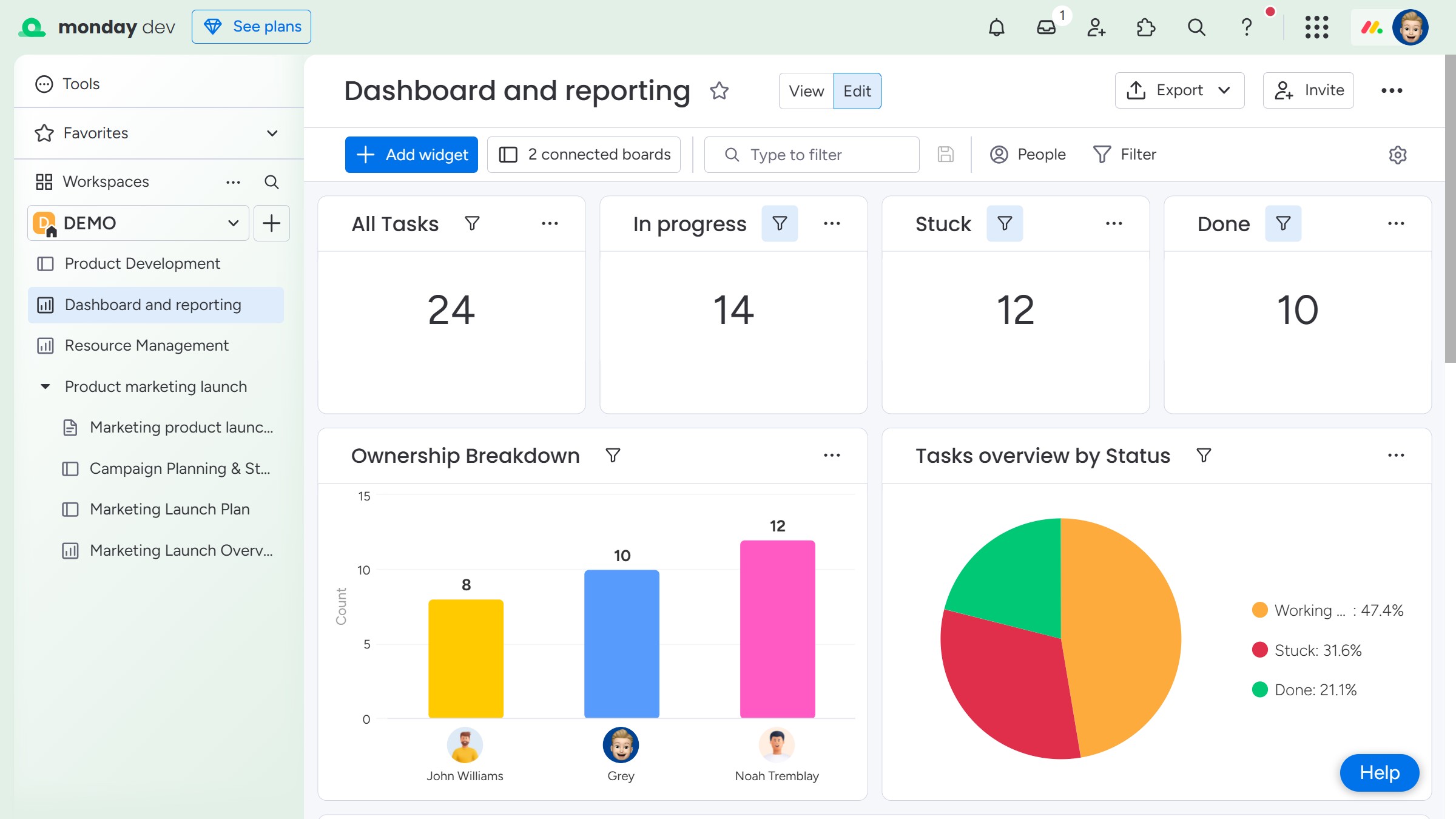Add new item to DEMO workspace
The height and width of the screenshot is (819, 1456).
click(x=271, y=223)
